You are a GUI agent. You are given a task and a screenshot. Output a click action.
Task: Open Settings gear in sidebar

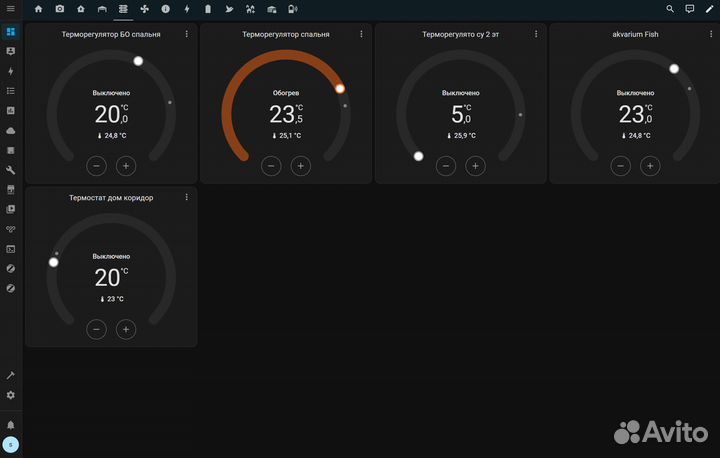click(x=11, y=395)
